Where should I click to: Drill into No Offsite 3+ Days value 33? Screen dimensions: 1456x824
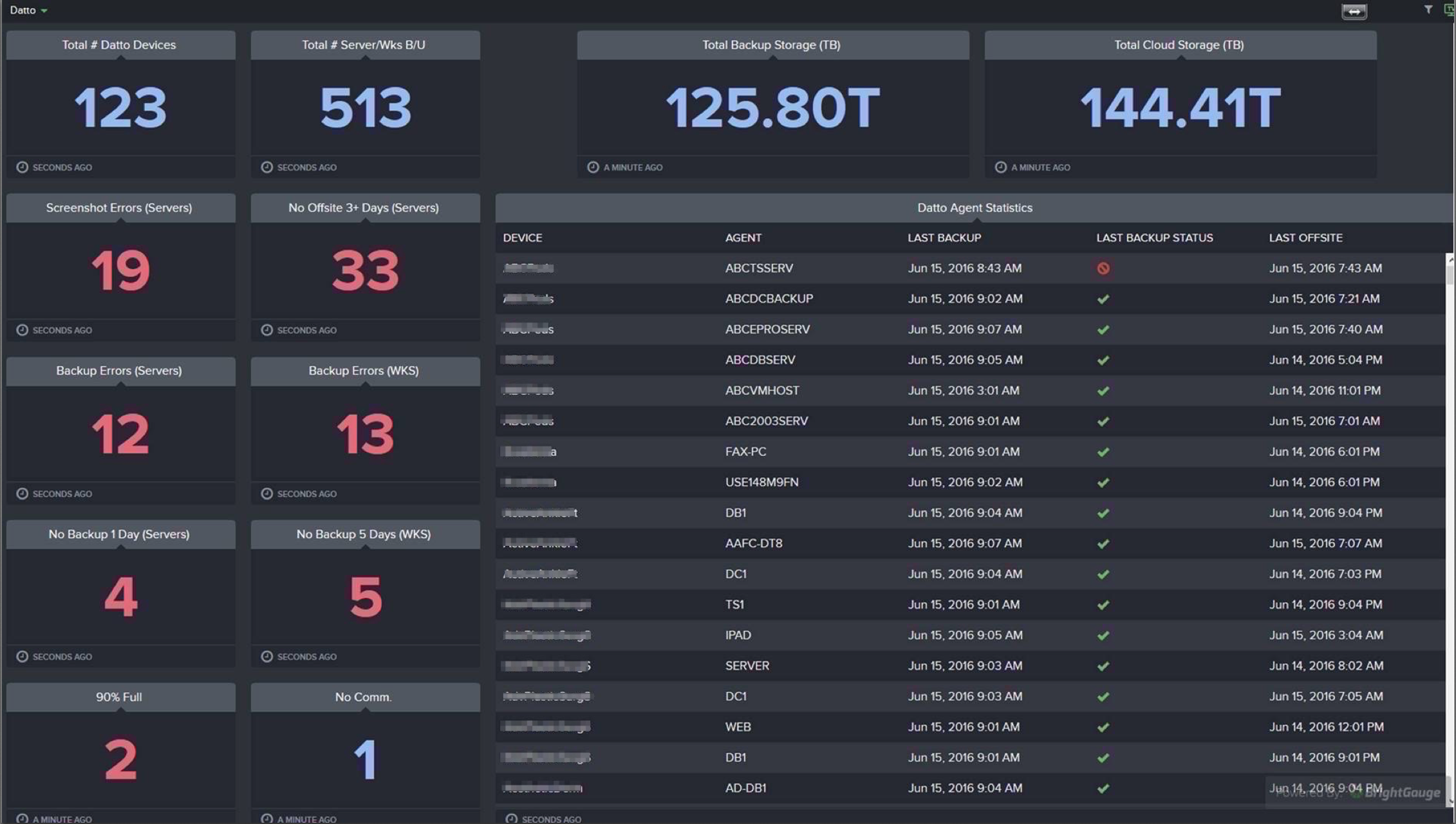[x=365, y=270]
